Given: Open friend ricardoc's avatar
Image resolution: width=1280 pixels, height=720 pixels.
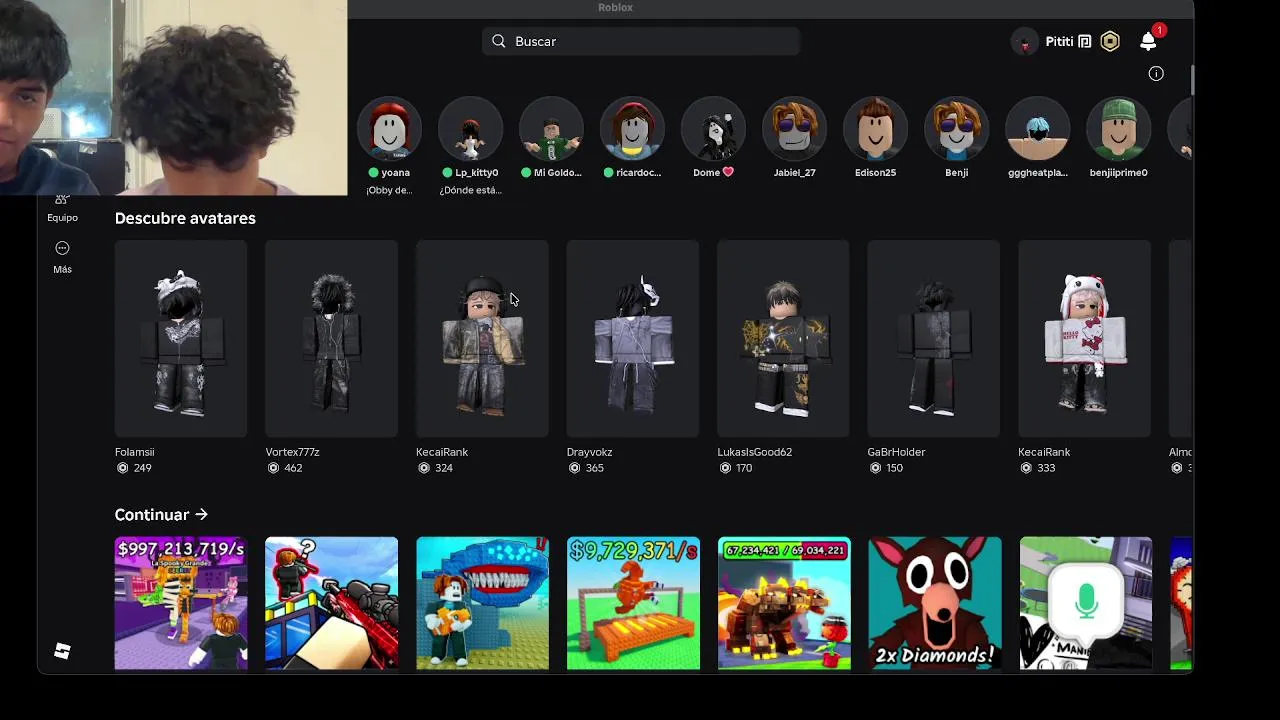Looking at the screenshot, I should 632,129.
